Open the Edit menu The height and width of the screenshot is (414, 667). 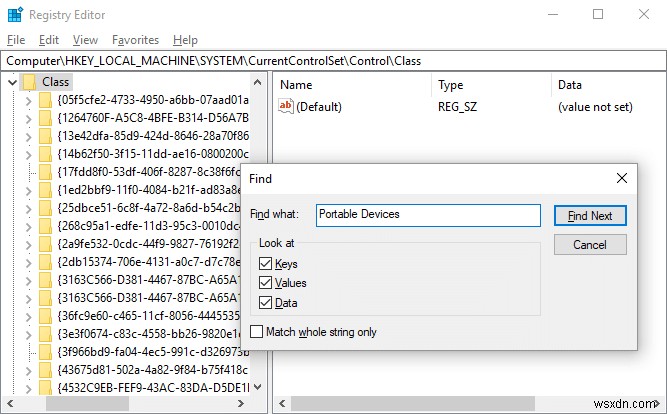49,40
